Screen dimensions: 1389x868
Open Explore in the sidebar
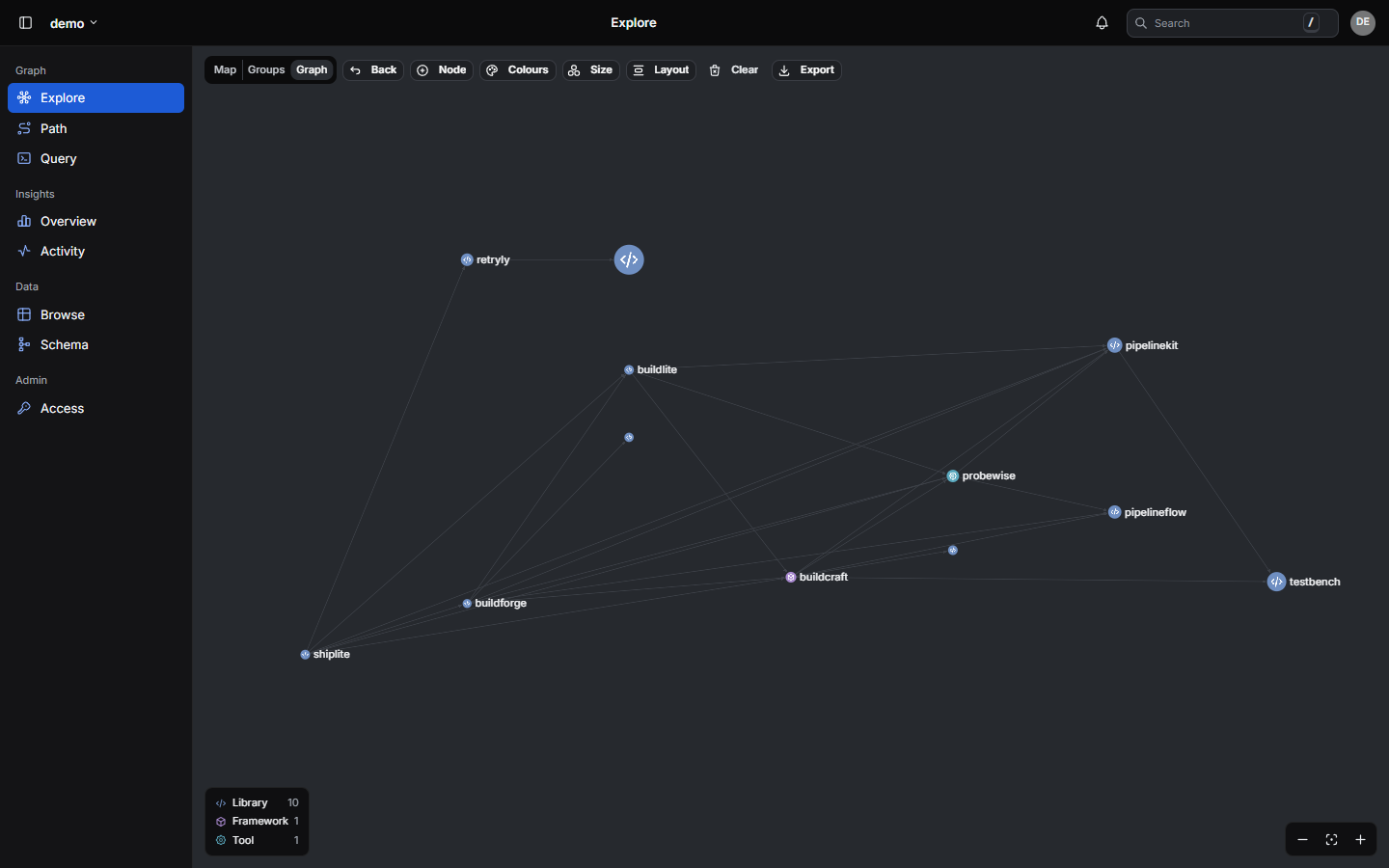point(95,97)
